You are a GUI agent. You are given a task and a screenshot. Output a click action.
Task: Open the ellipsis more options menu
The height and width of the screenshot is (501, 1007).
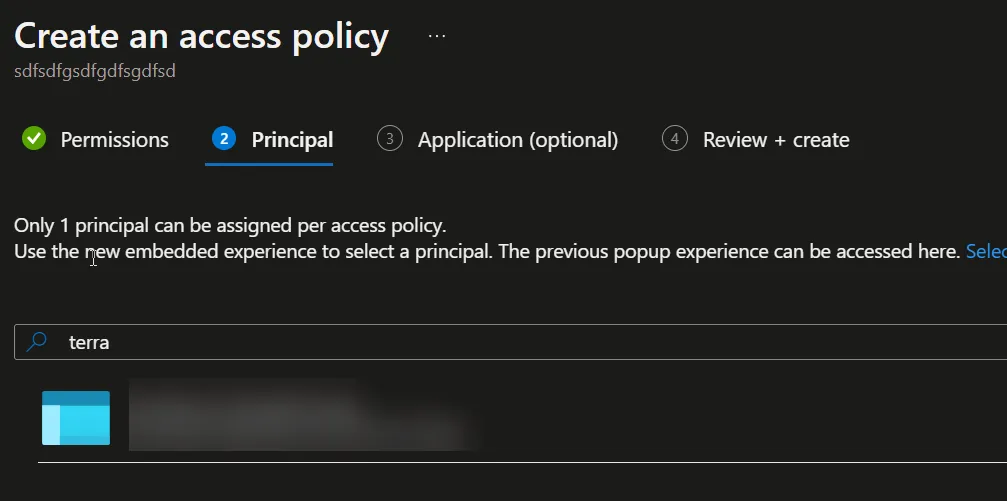coord(437,36)
